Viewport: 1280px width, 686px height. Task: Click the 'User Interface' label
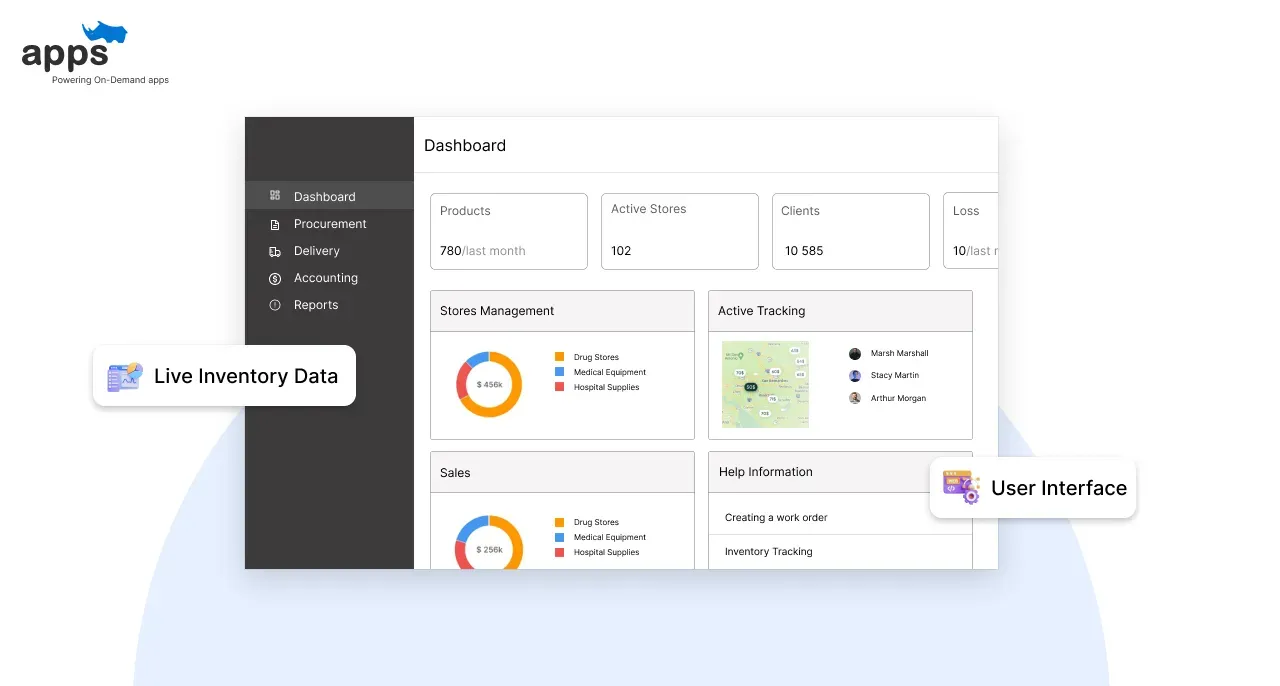point(1059,488)
